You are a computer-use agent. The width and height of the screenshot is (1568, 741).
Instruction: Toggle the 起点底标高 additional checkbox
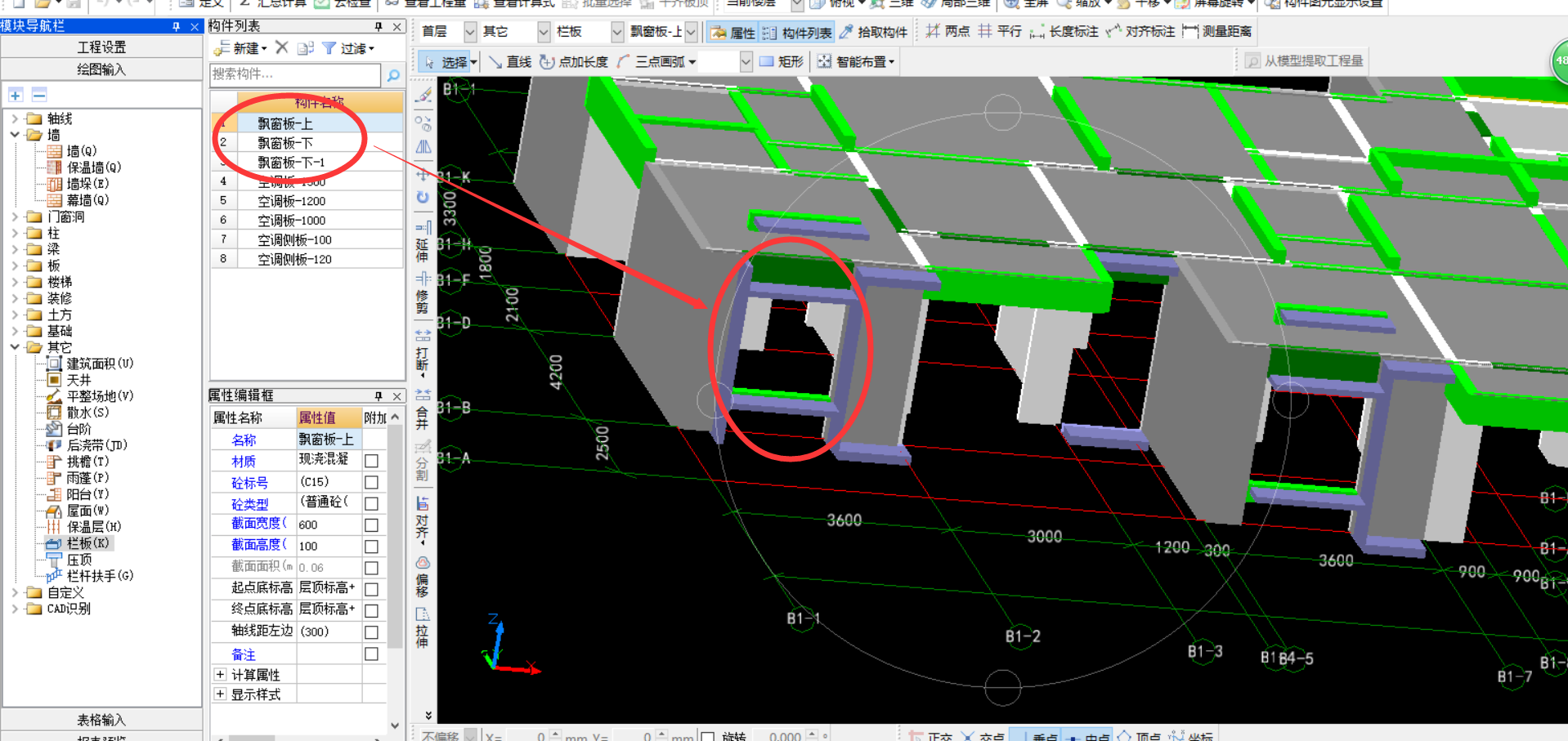[x=371, y=589]
